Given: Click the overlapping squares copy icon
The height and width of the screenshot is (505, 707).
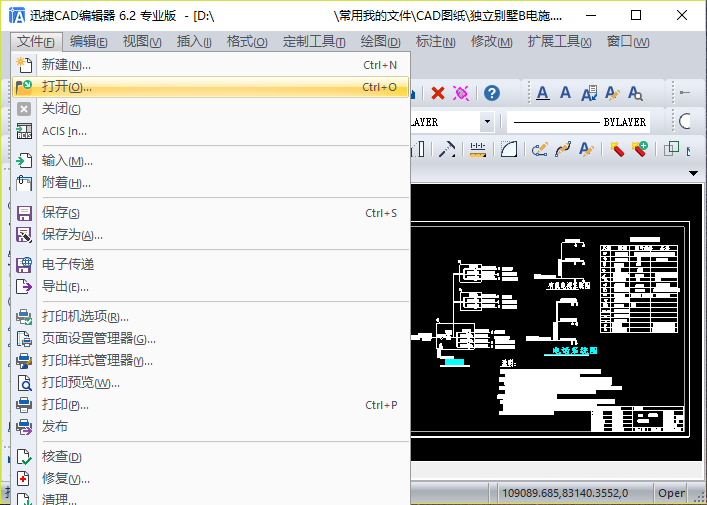Looking at the screenshot, I should [671, 148].
